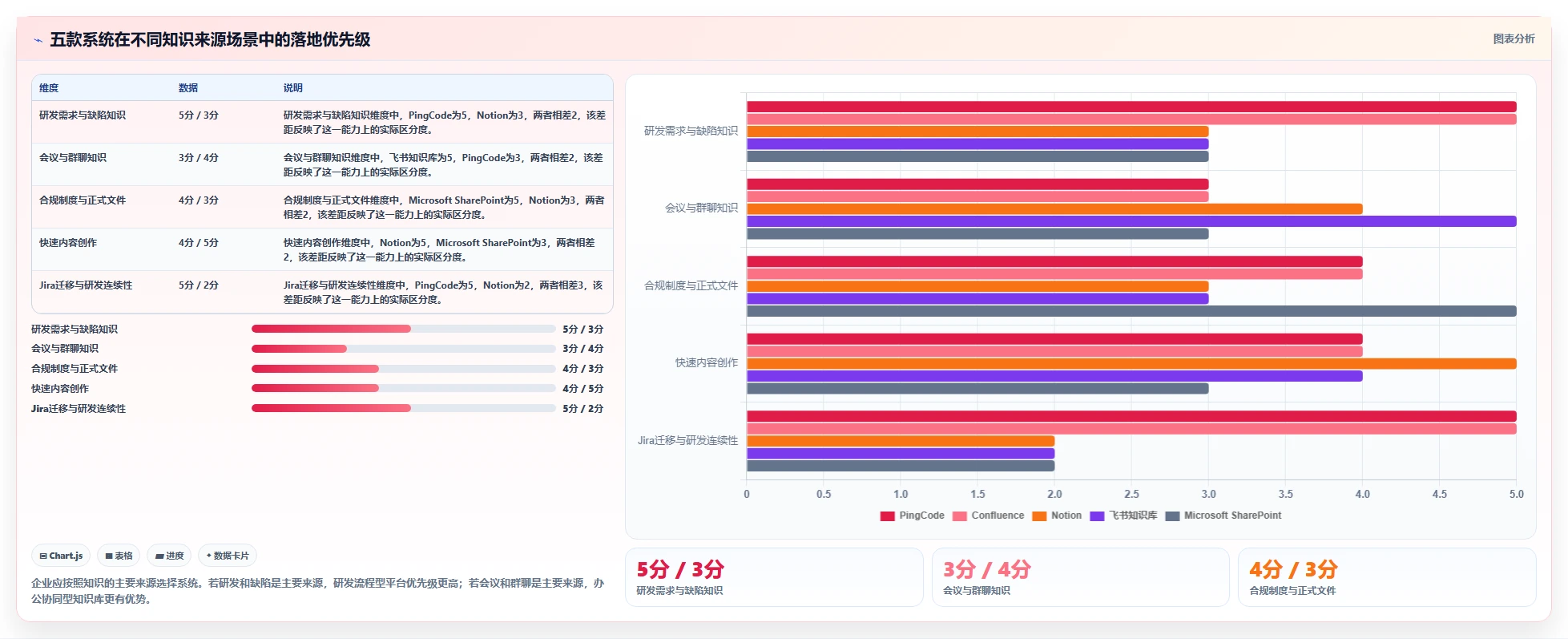
Task: Hide the Notion dataset via its legend
Action: pyautogui.click(x=1057, y=516)
